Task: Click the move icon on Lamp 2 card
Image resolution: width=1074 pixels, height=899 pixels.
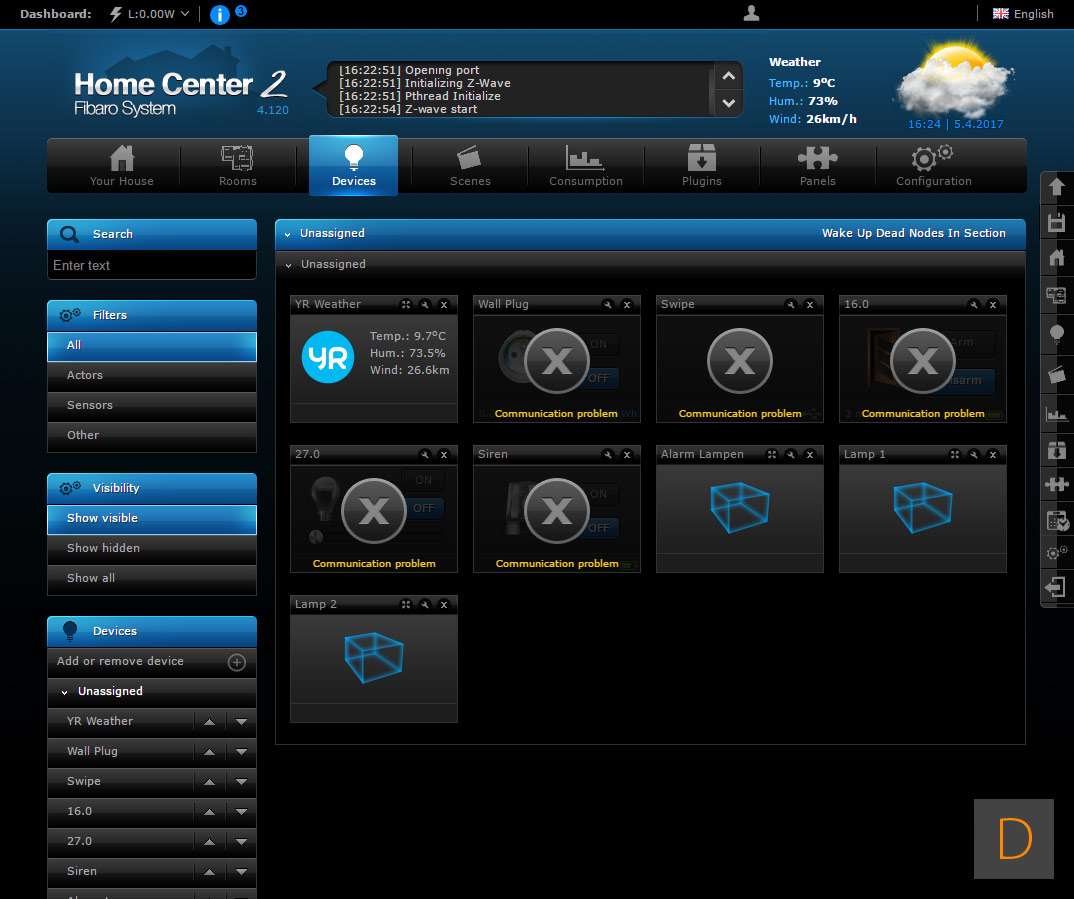Action: point(405,605)
